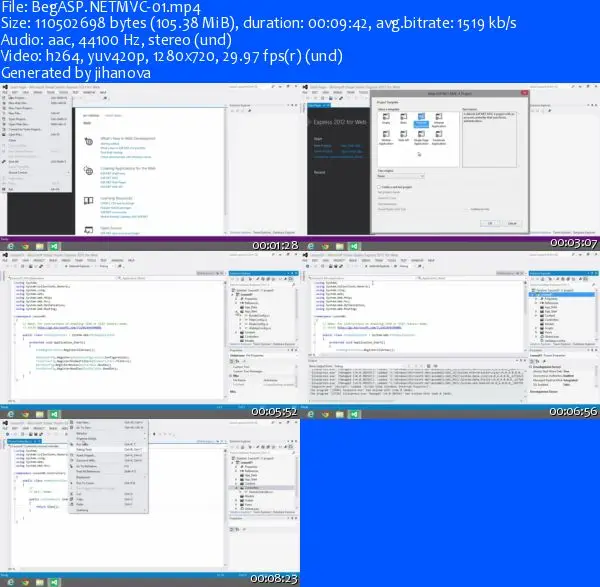Click Cancel in the New ASP.NET MVC Project dialog
This screenshot has width=600, height=587.
pyautogui.click(x=512, y=223)
